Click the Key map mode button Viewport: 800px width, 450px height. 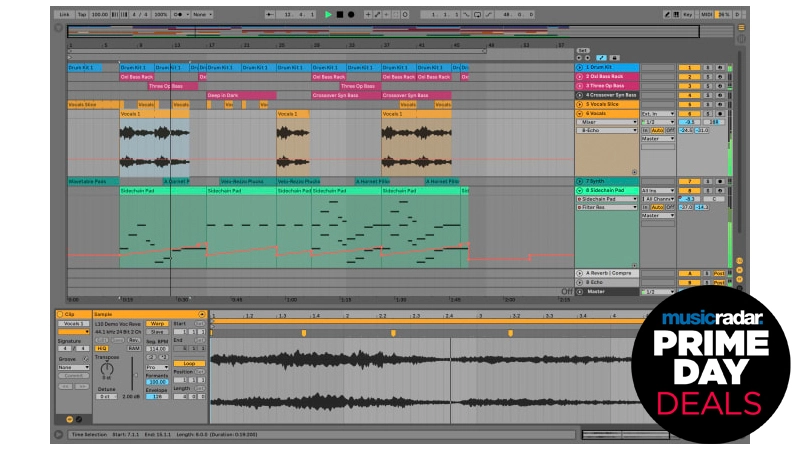point(688,15)
